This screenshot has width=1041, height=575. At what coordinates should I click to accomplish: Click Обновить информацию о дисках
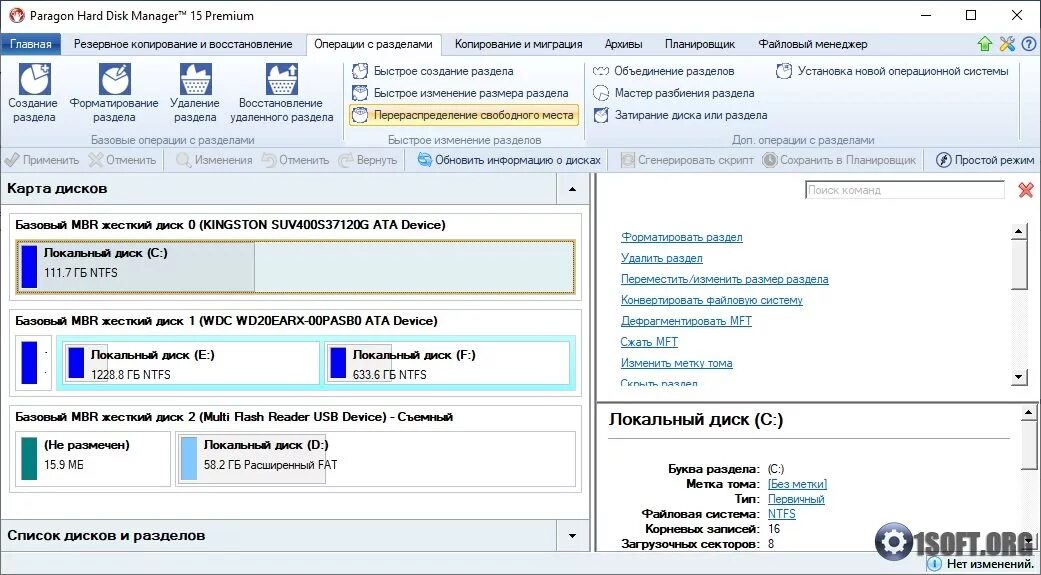(509, 160)
